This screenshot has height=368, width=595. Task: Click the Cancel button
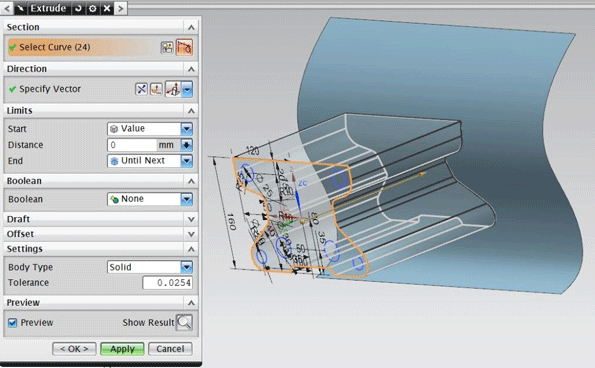[x=170, y=349]
